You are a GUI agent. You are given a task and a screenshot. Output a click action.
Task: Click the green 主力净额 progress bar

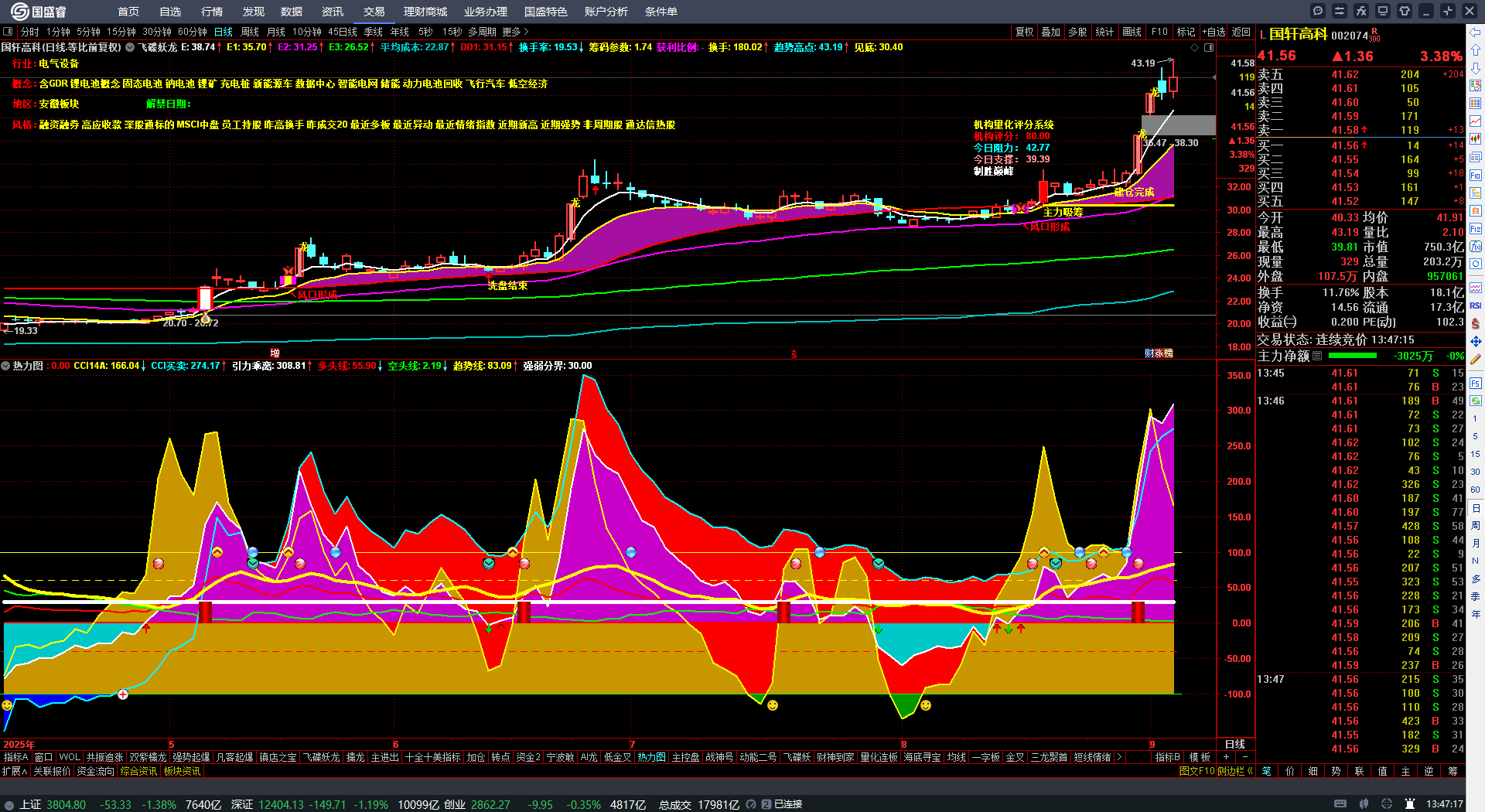(x=1352, y=356)
